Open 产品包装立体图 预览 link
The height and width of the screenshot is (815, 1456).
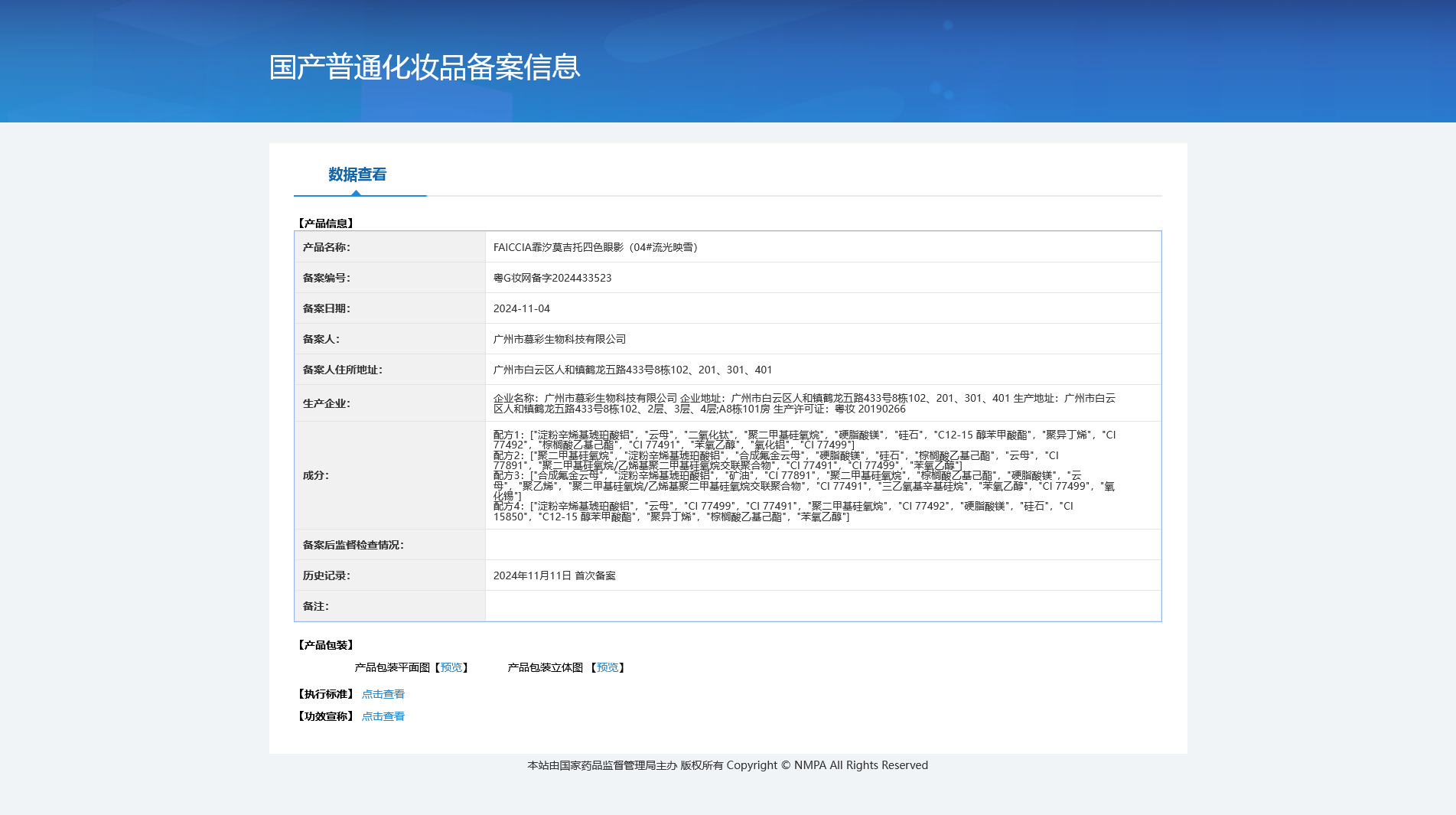coord(607,667)
